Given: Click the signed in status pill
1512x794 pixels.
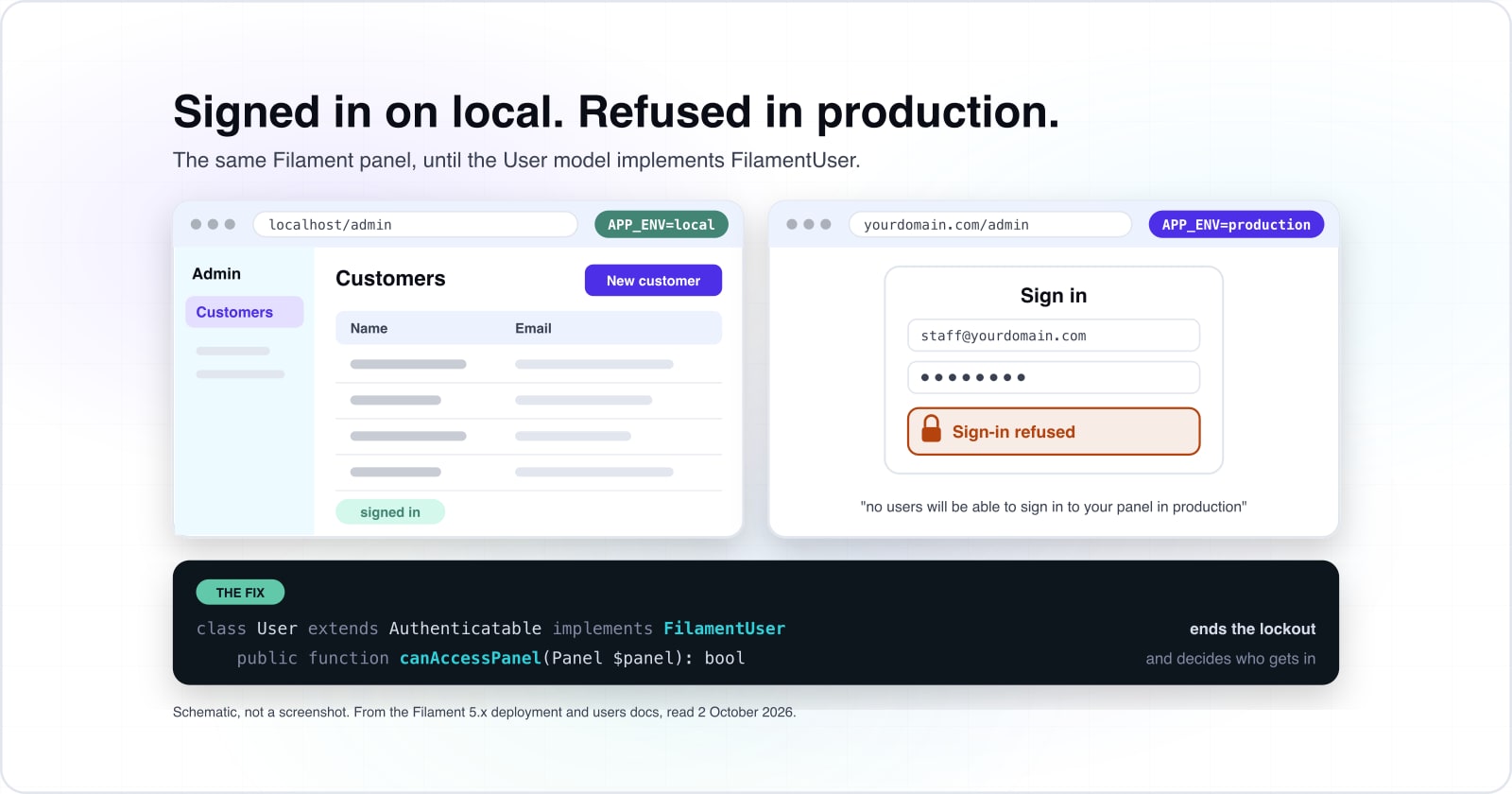Looking at the screenshot, I should [x=390, y=512].
